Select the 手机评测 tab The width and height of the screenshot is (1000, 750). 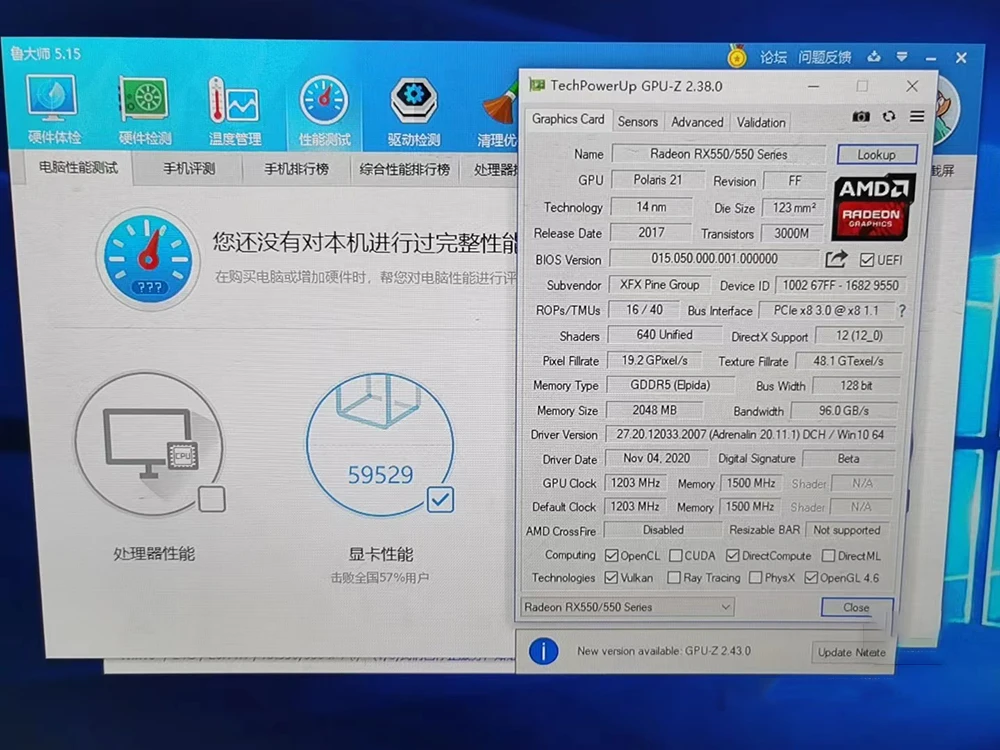189,169
